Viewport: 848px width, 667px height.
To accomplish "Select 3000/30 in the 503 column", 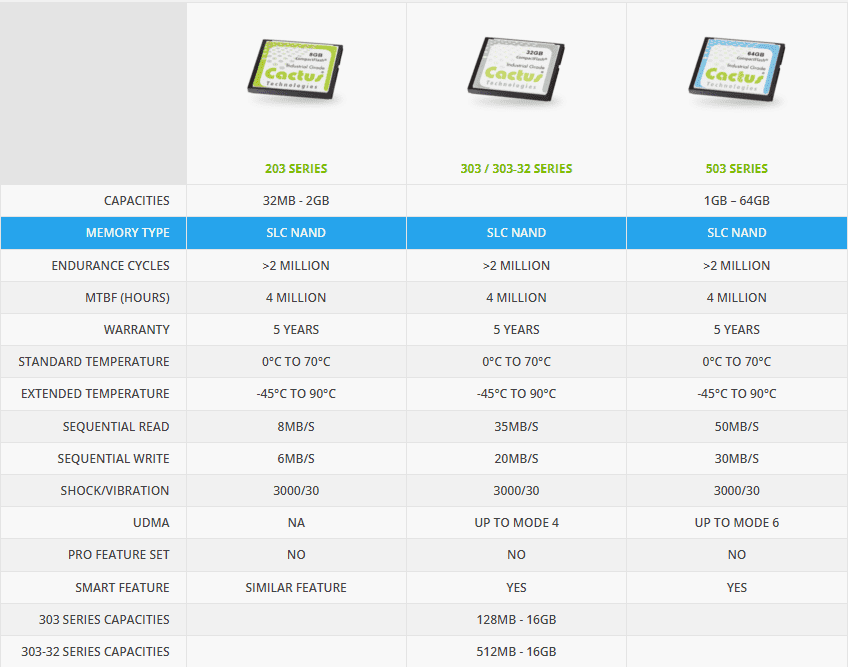I will click(737, 490).
